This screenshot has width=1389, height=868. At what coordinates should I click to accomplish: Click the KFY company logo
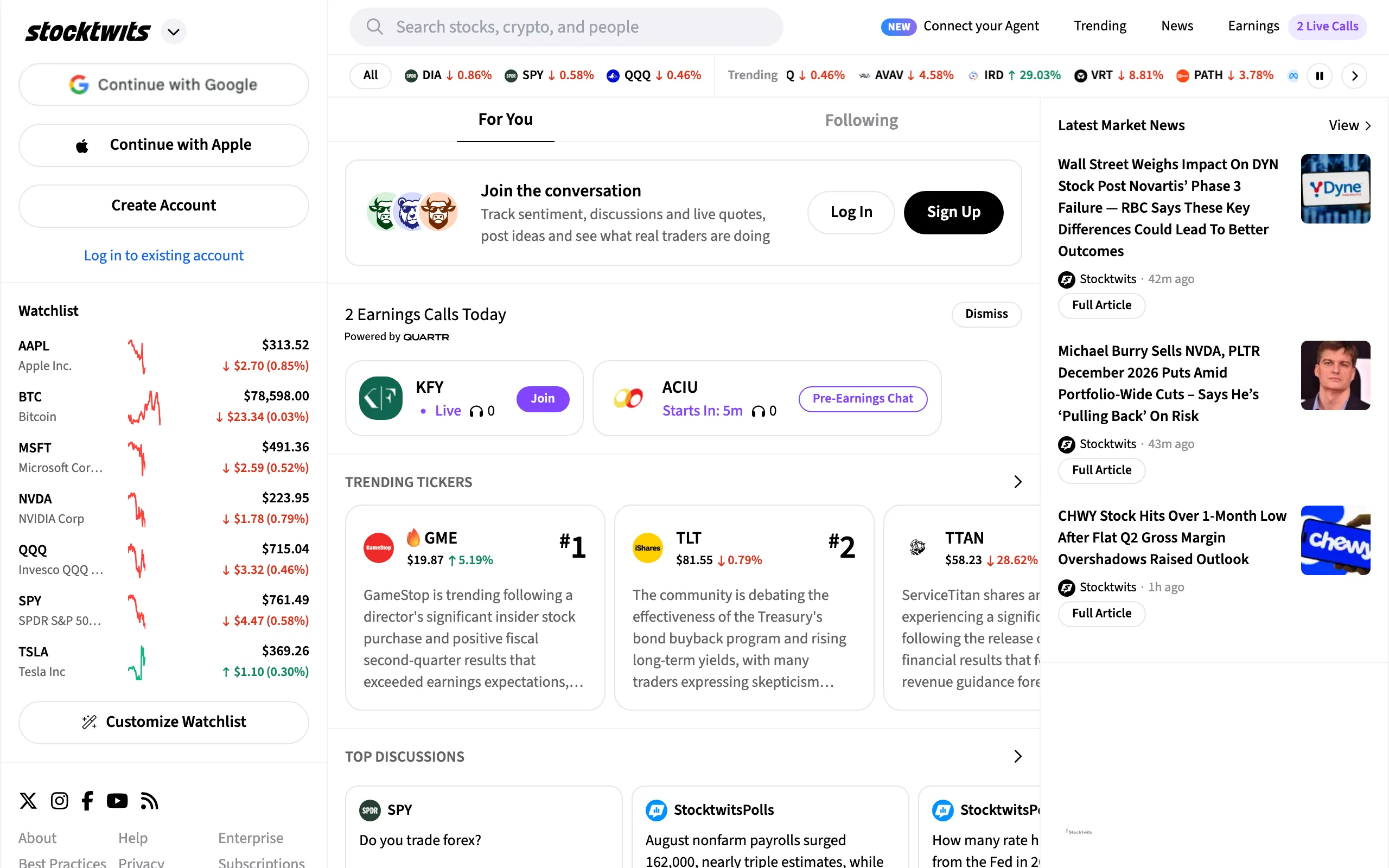(380, 398)
